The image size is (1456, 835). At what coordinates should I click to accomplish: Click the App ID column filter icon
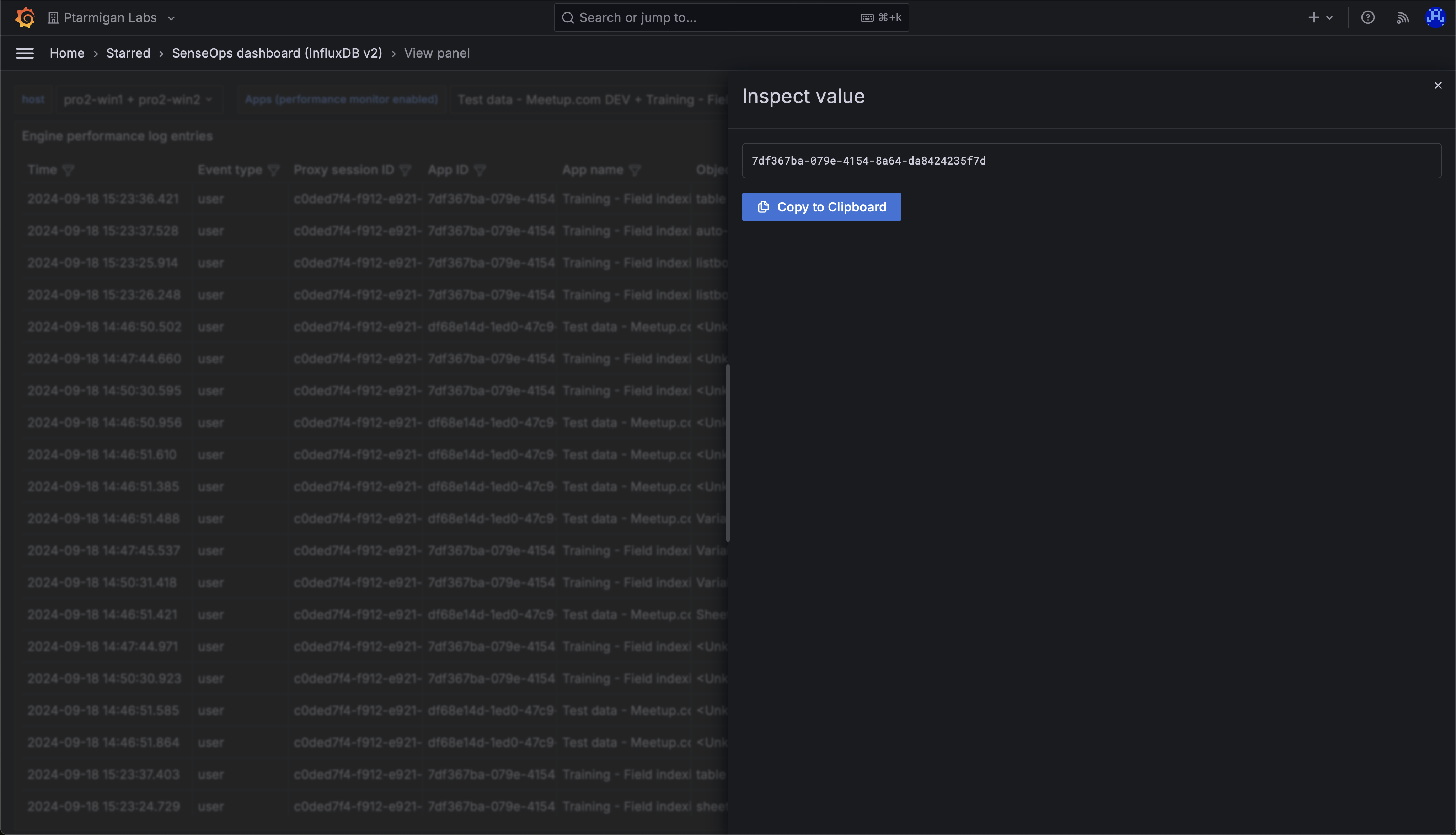coord(480,170)
